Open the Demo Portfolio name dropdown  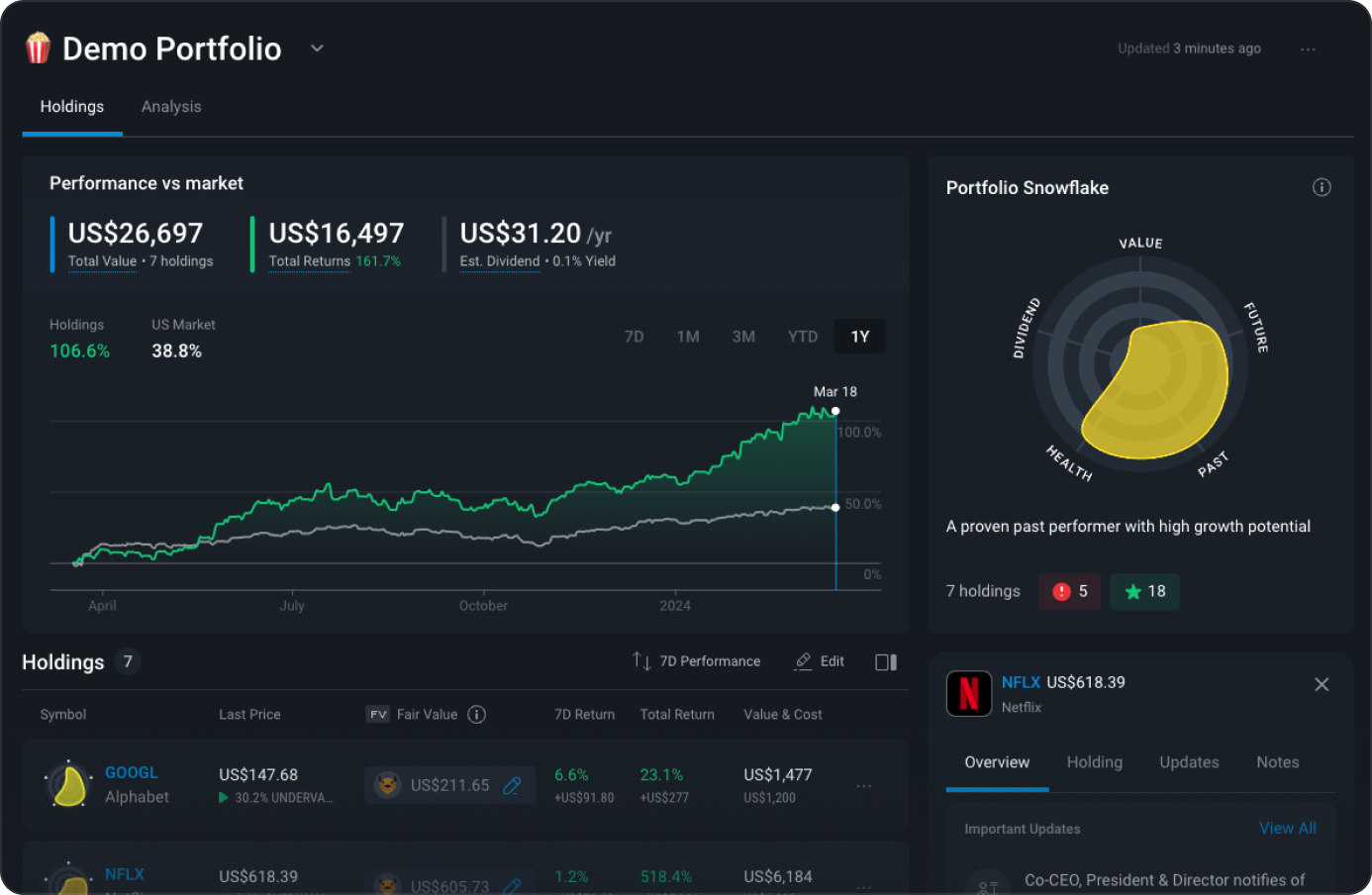(317, 47)
